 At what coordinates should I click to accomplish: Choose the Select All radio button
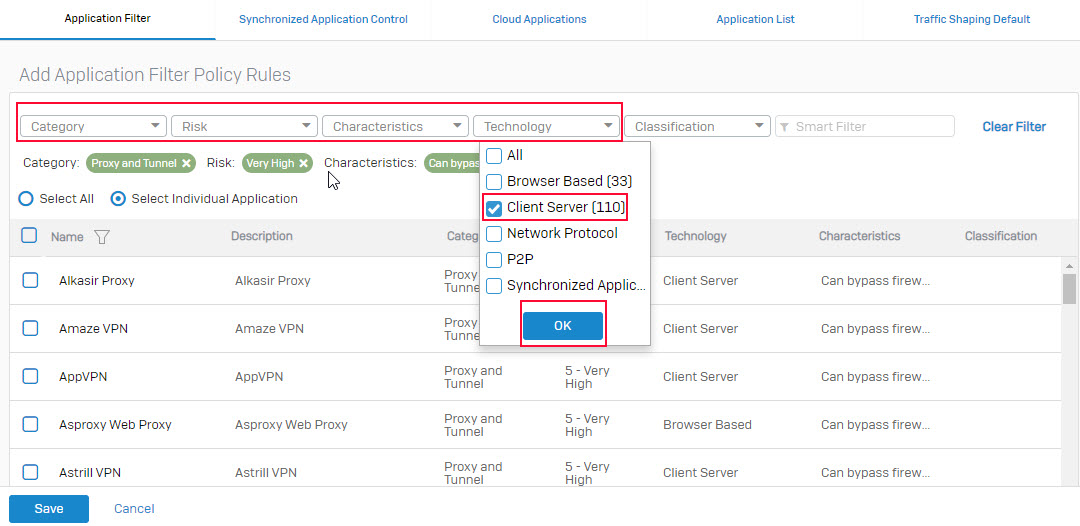[25, 199]
